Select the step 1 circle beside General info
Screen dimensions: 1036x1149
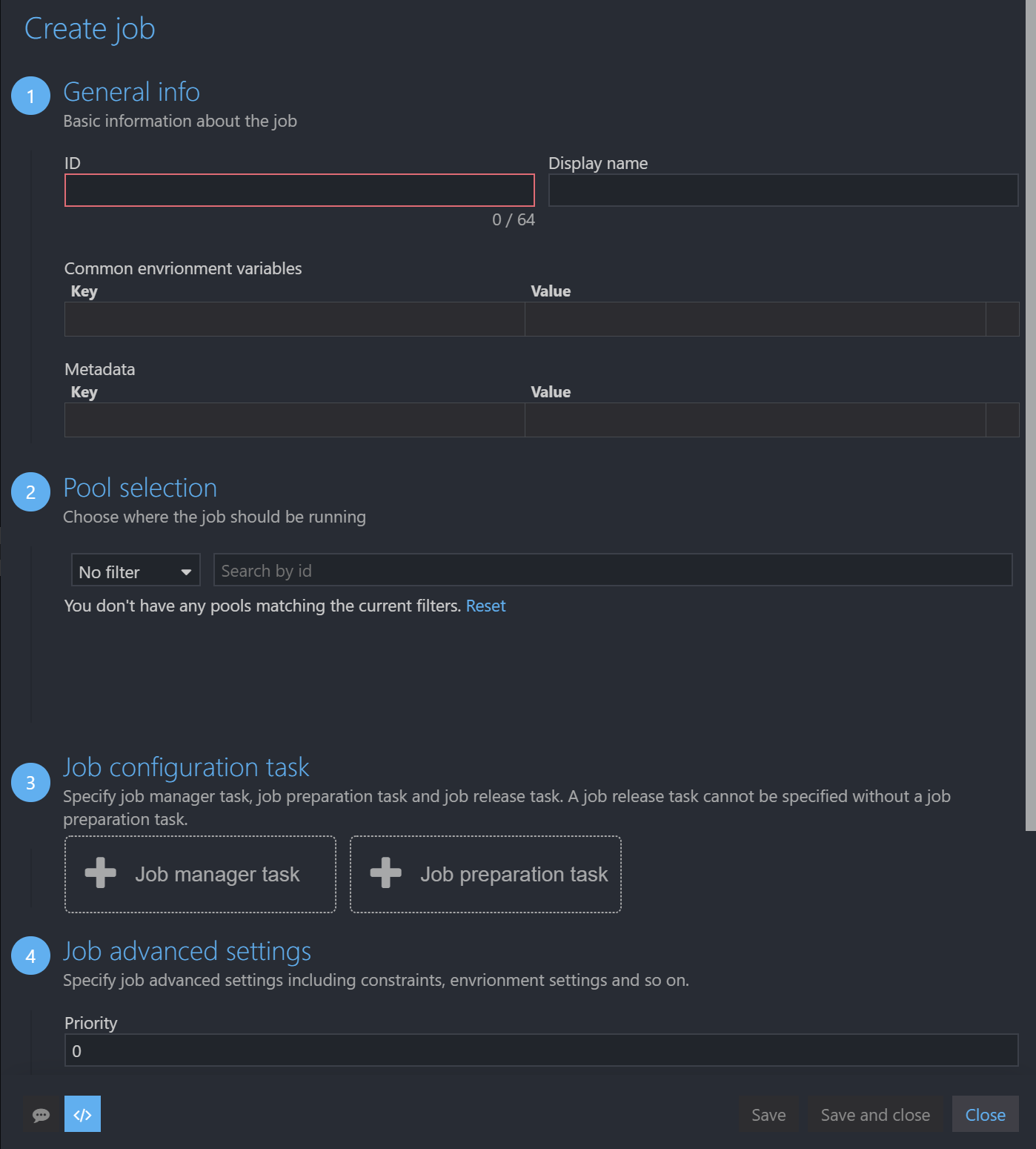(30, 96)
